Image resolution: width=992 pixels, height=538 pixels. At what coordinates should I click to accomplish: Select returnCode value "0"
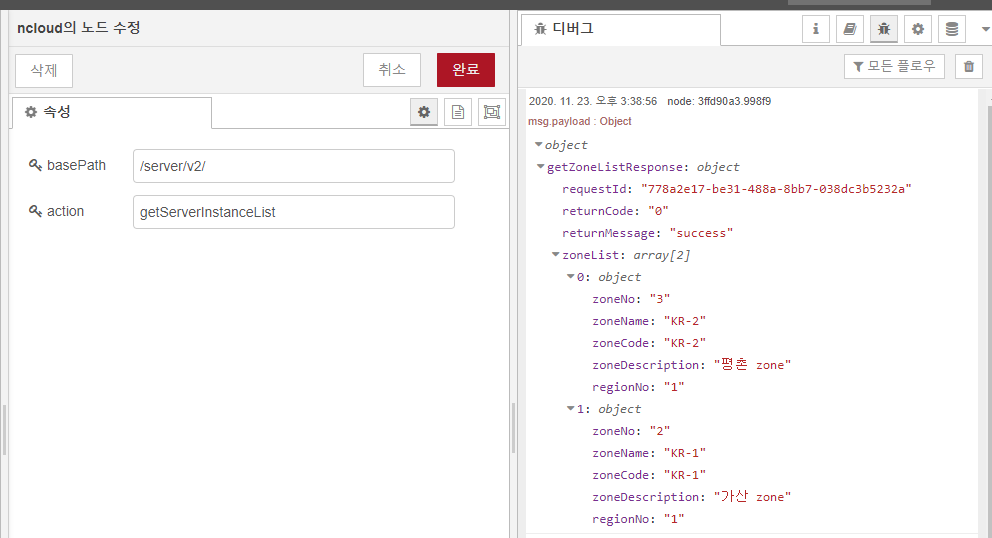pyautogui.click(x=658, y=211)
